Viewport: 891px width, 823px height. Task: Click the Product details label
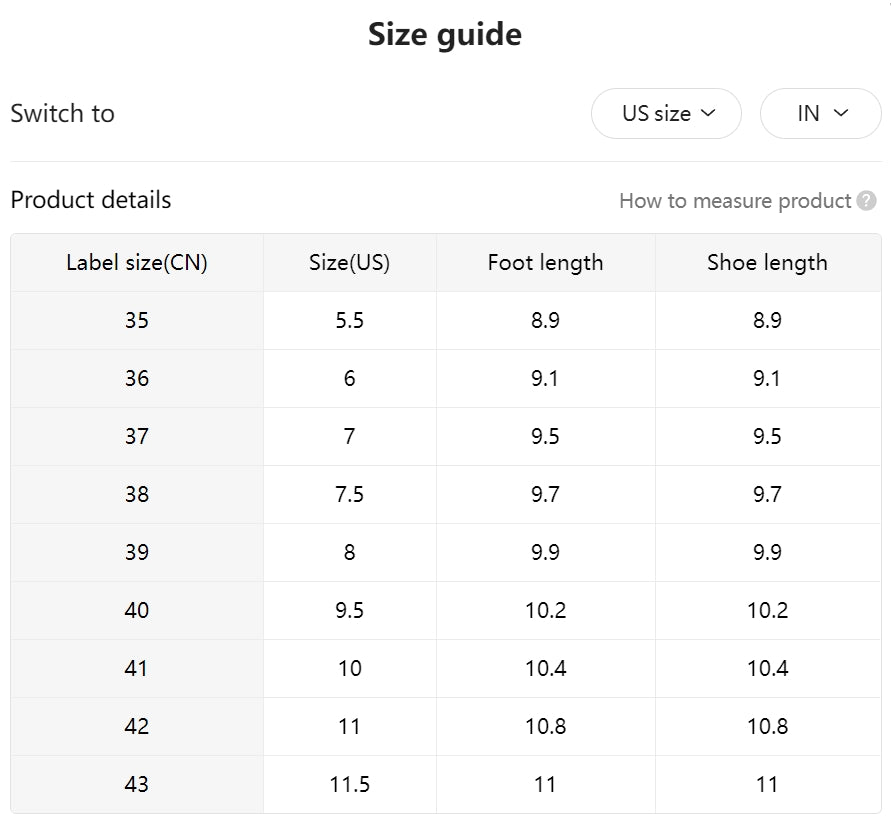point(91,200)
